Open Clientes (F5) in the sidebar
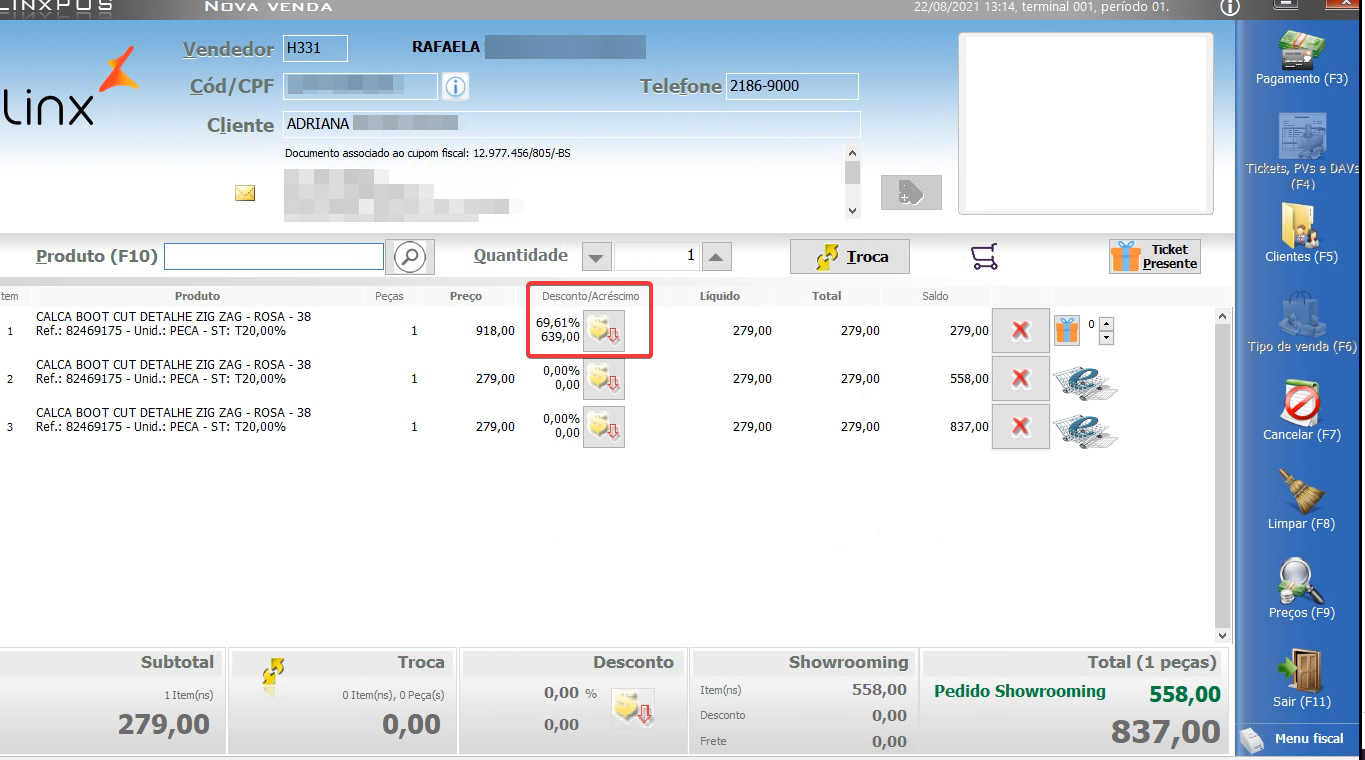Screen dimensions: 1365x760 pyautogui.click(x=1301, y=233)
